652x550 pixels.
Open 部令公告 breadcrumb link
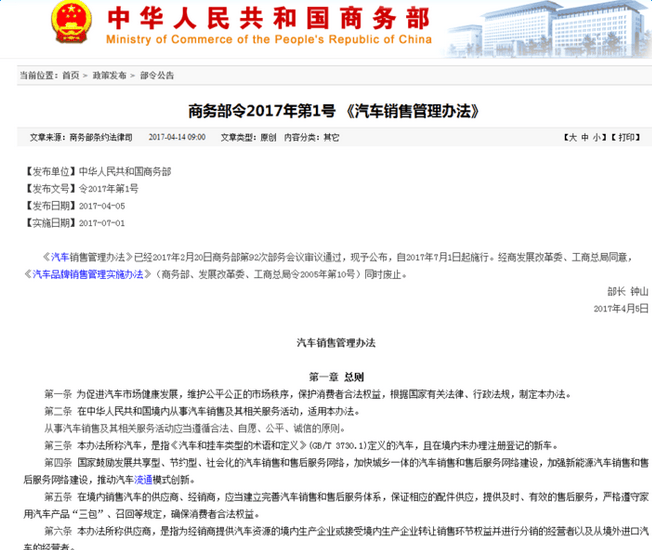pyautogui.click(x=157, y=75)
